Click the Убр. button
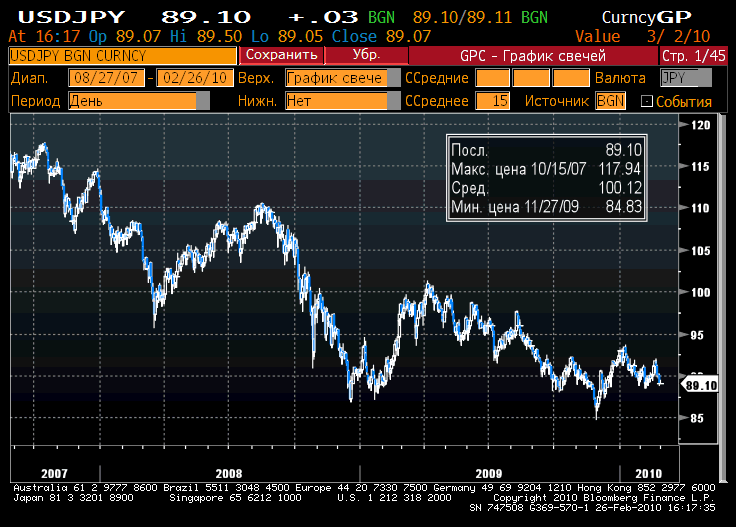Image resolution: width=736 pixels, height=527 pixels. (x=366, y=55)
